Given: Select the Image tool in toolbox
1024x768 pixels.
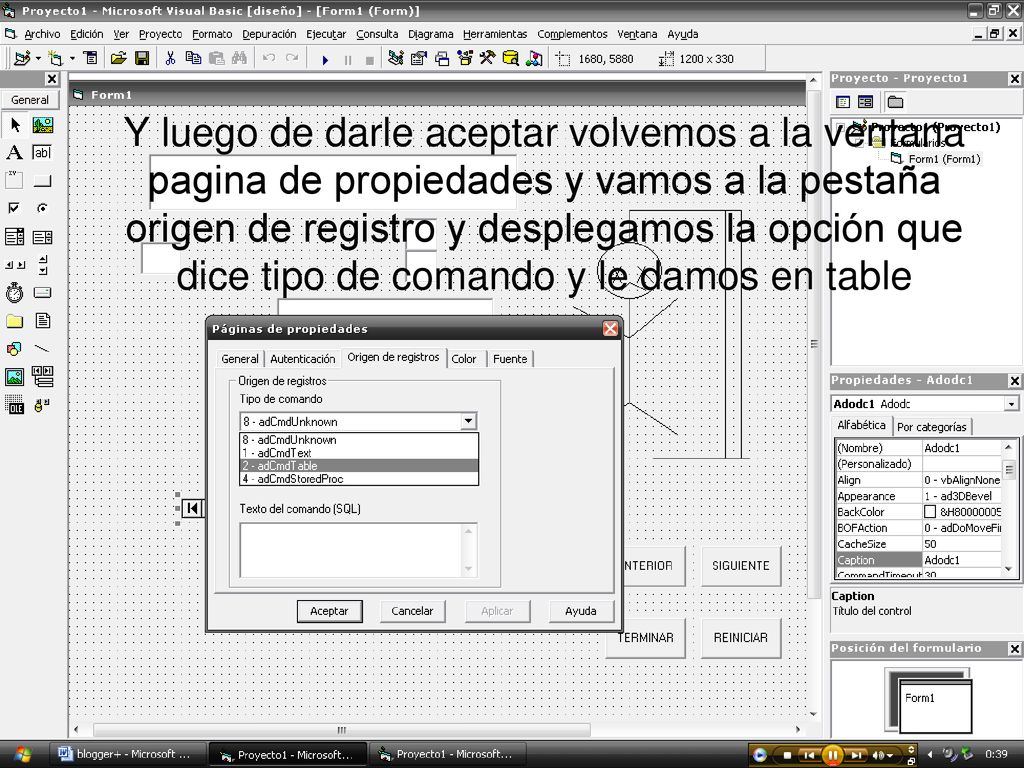Looking at the screenshot, I should coord(15,377).
